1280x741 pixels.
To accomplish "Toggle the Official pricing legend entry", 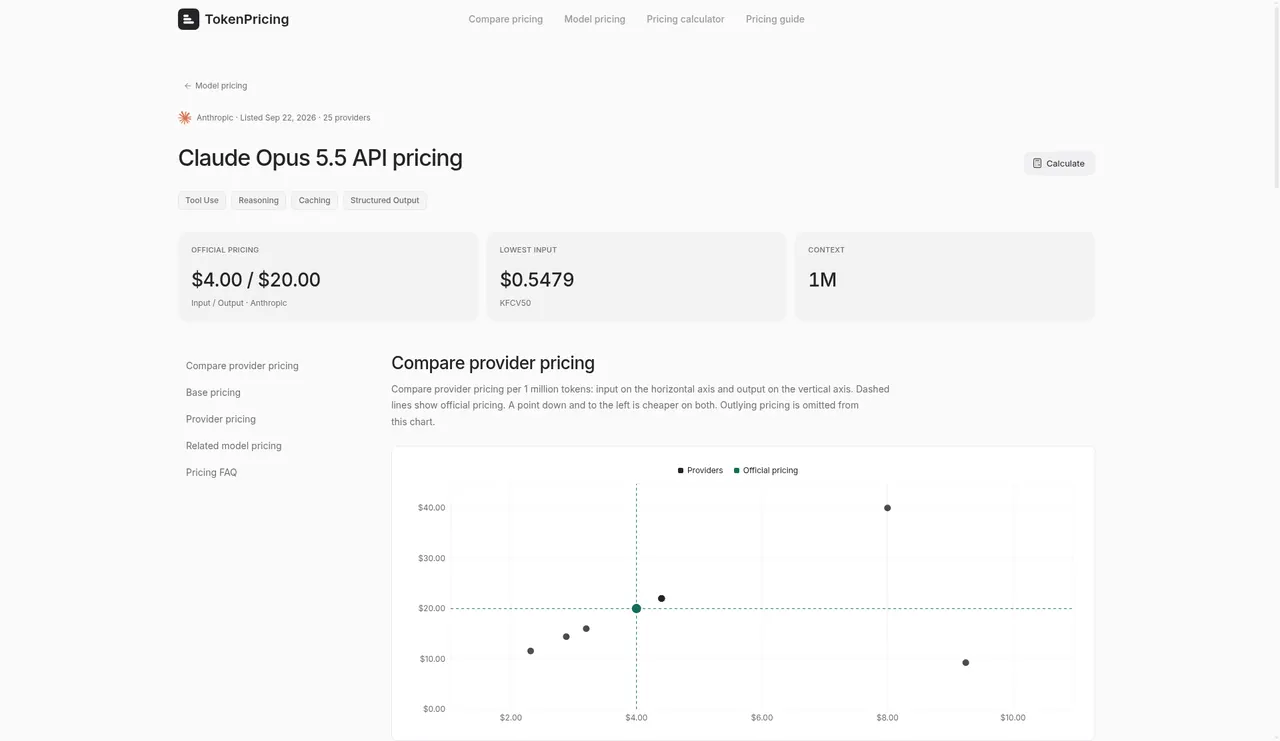I will 766,470.
